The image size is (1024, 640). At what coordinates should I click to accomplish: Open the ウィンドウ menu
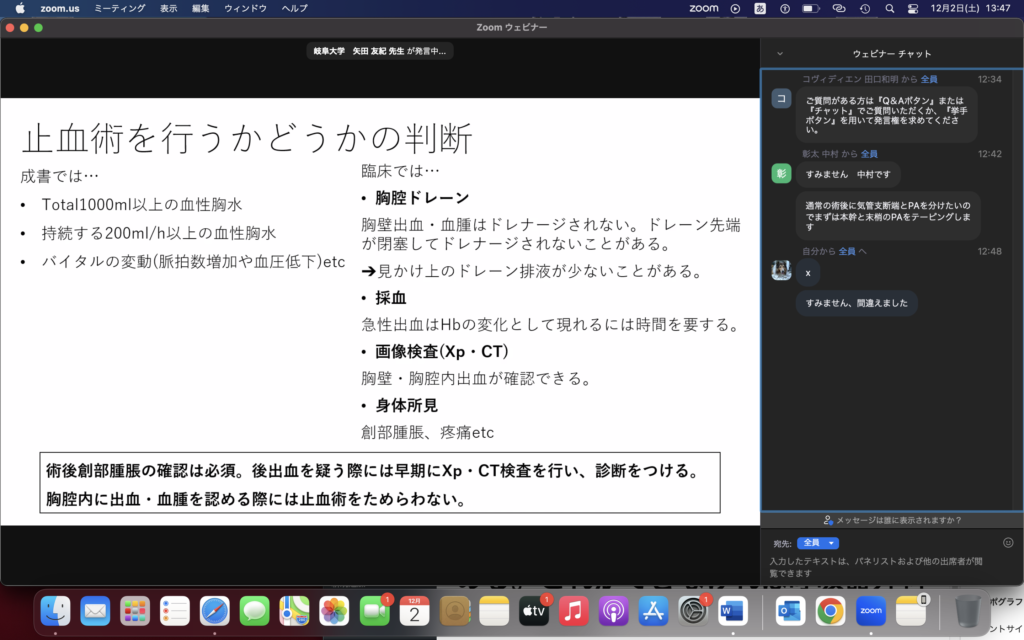click(x=245, y=8)
